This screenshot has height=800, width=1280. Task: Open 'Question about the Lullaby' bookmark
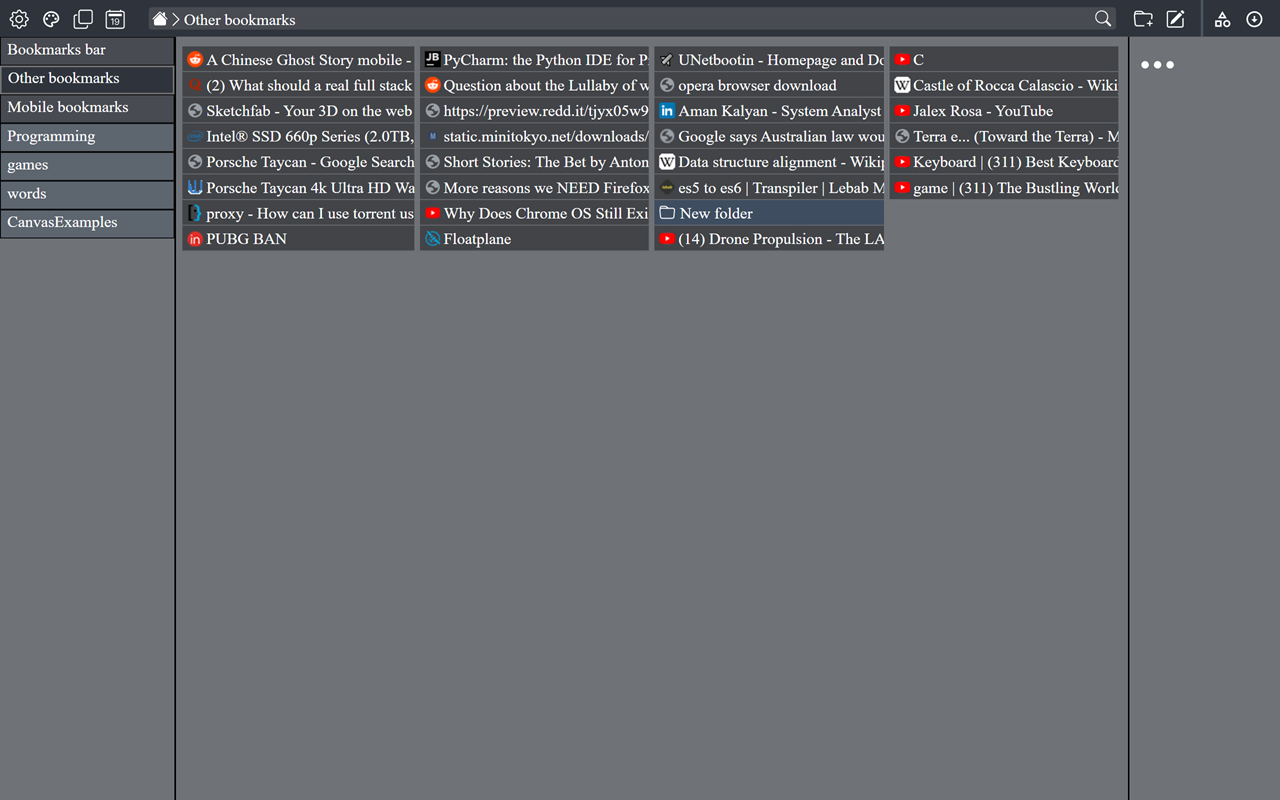535,86
